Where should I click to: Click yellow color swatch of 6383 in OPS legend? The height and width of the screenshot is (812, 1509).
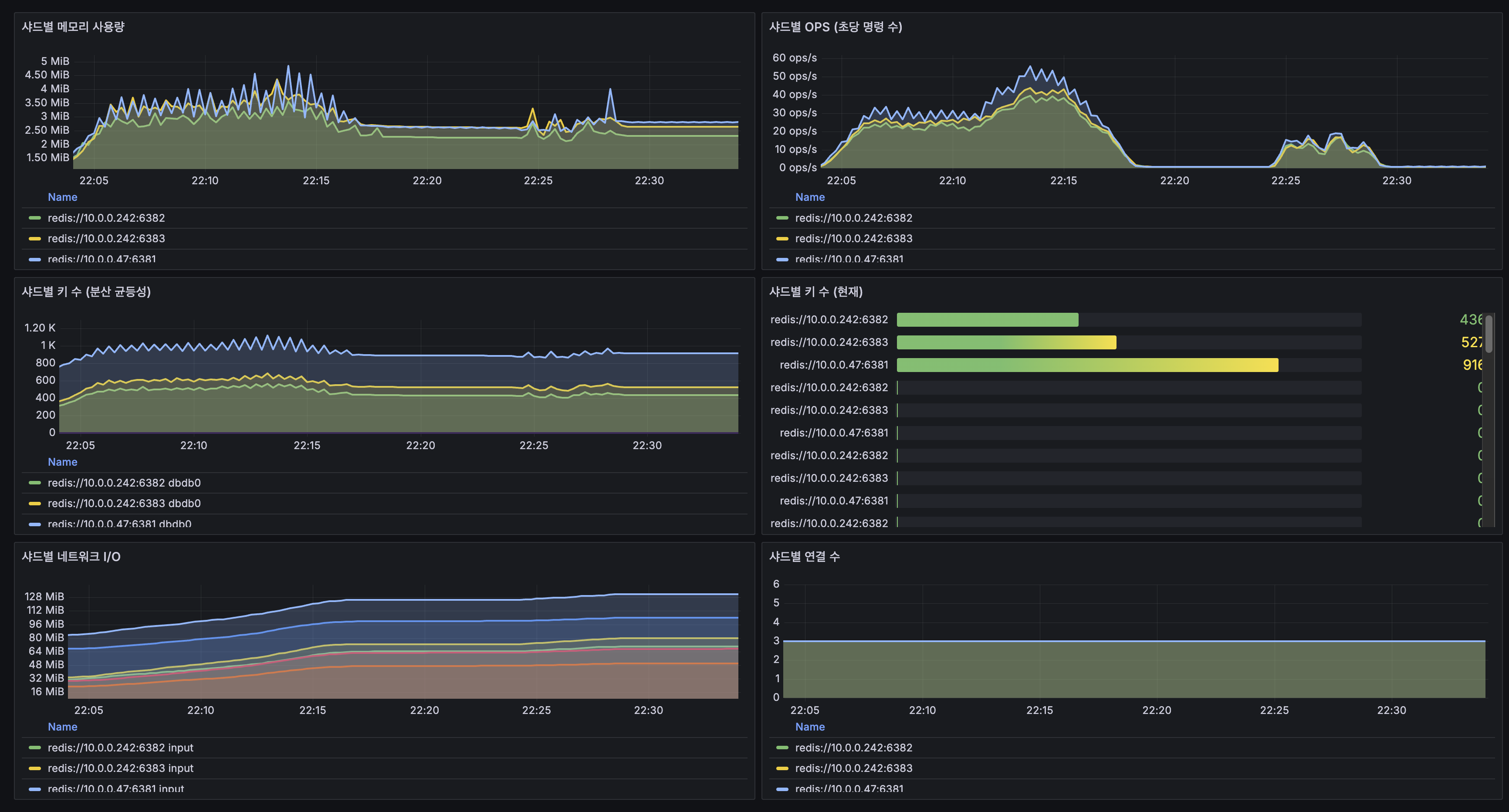(x=782, y=238)
